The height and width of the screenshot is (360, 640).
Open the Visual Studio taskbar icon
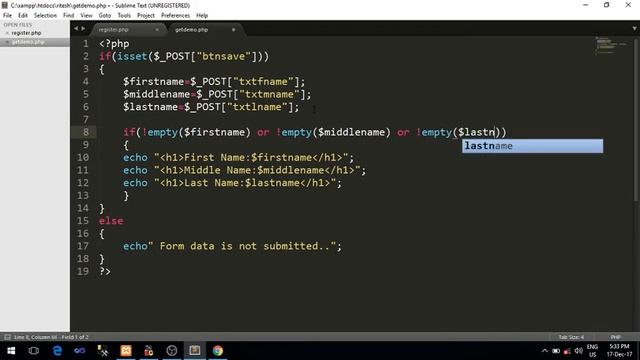point(80,351)
